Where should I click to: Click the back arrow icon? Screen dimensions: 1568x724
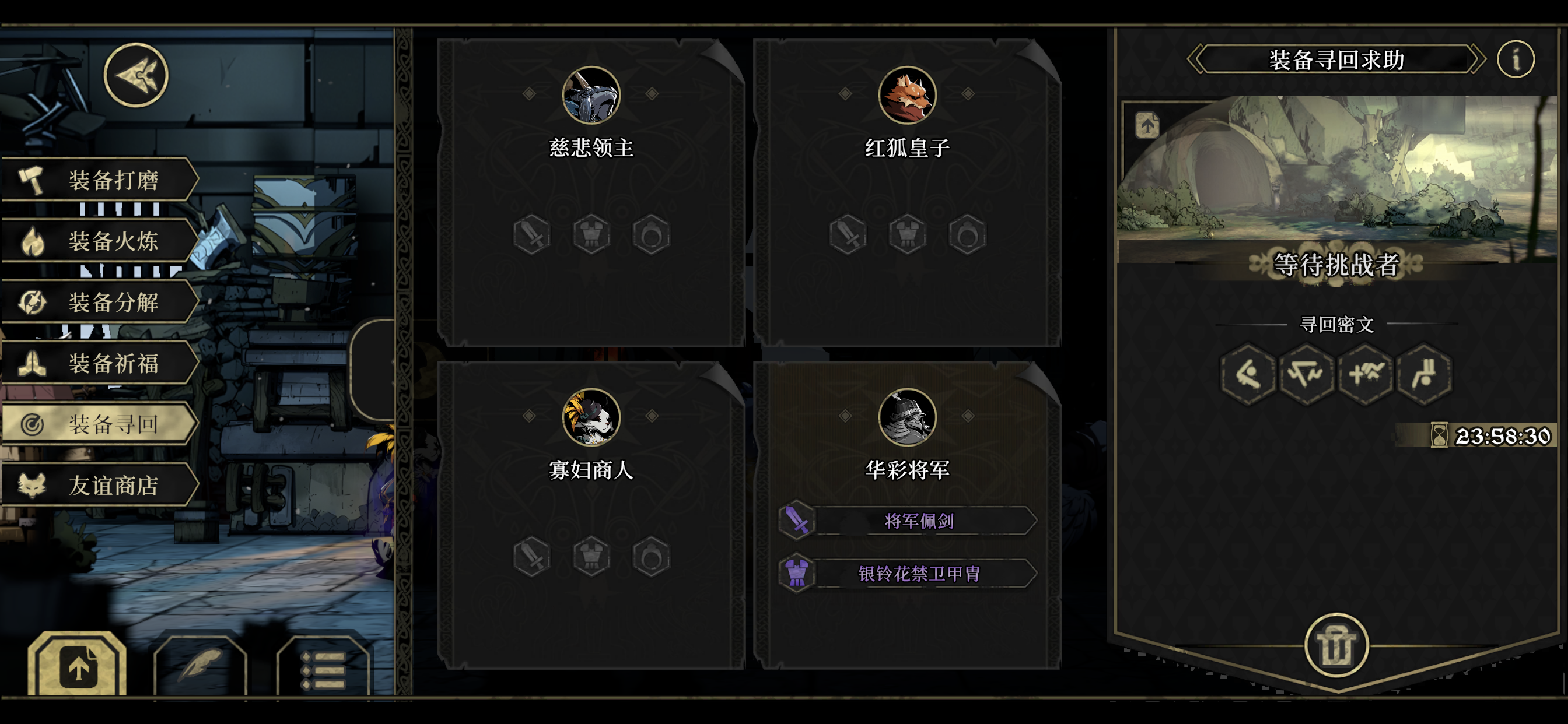pos(136,75)
